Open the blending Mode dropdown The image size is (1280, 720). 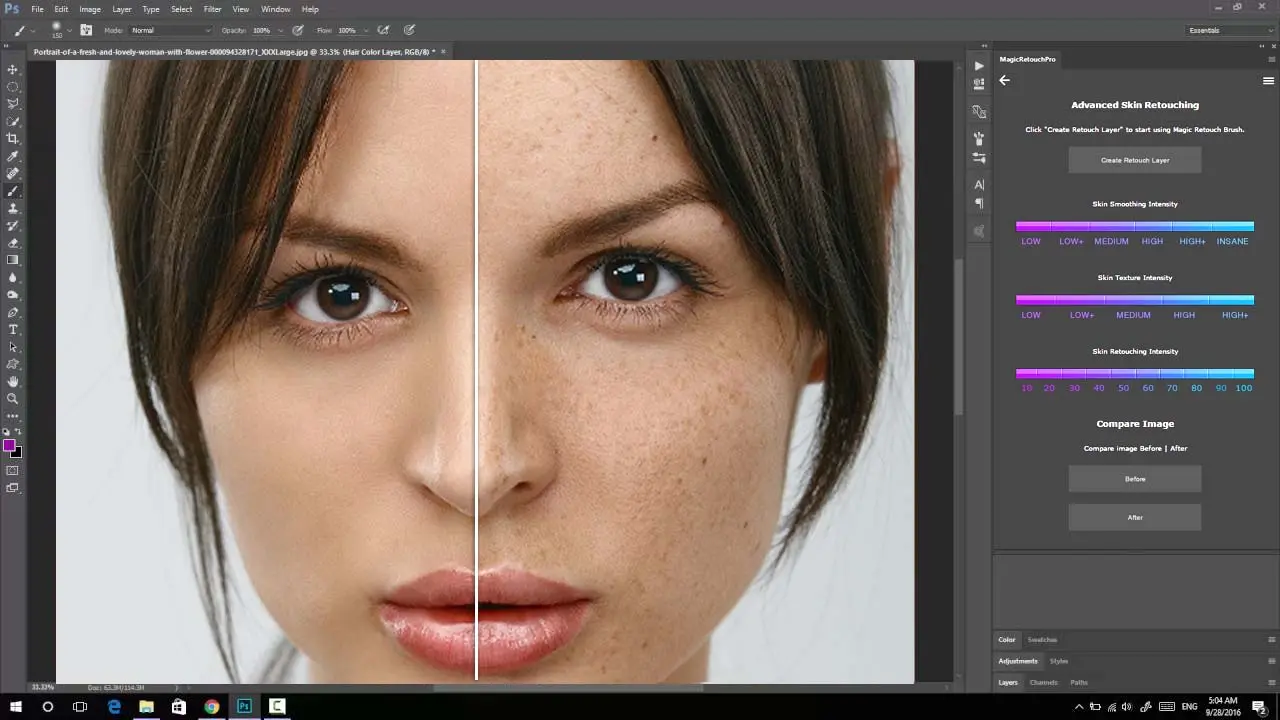(170, 30)
